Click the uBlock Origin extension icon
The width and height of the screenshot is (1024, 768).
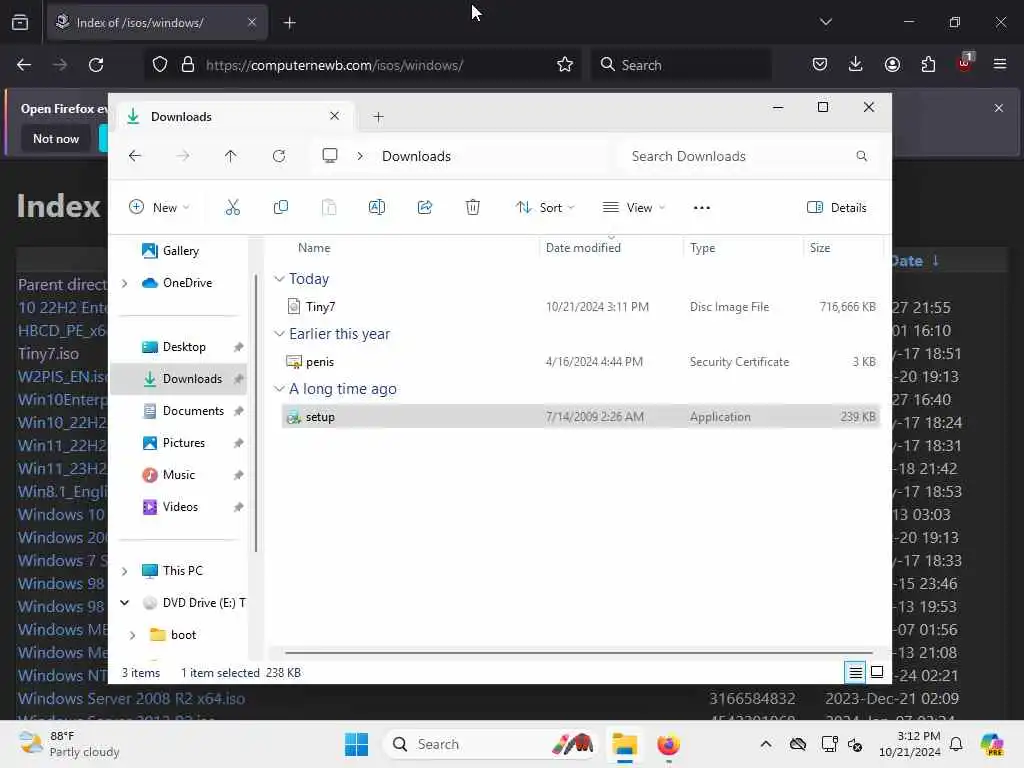point(965,63)
